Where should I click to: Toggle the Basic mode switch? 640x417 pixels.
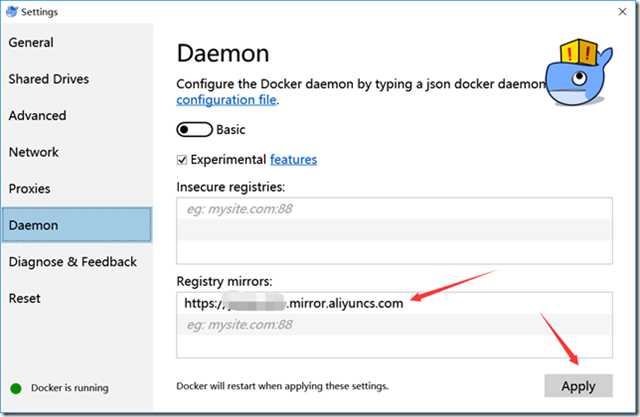point(194,130)
